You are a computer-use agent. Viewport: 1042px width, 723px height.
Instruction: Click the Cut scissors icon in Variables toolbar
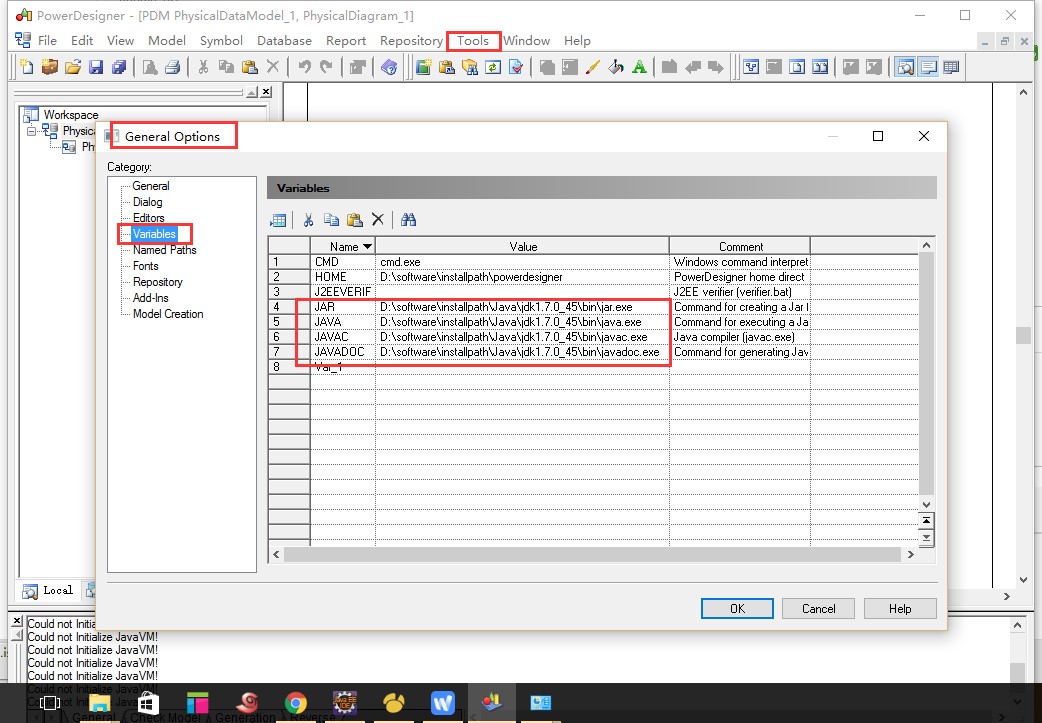click(x=308, y=220)
